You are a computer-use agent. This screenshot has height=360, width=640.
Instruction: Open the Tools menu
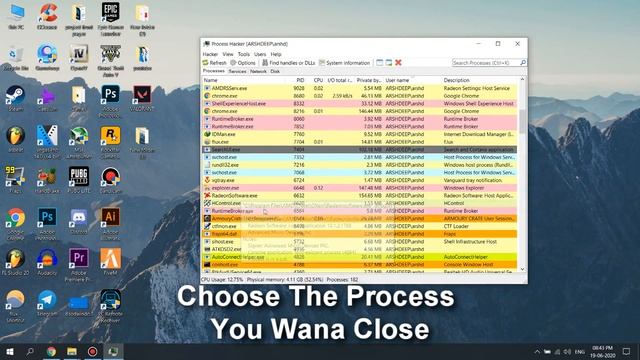[244, 54]
